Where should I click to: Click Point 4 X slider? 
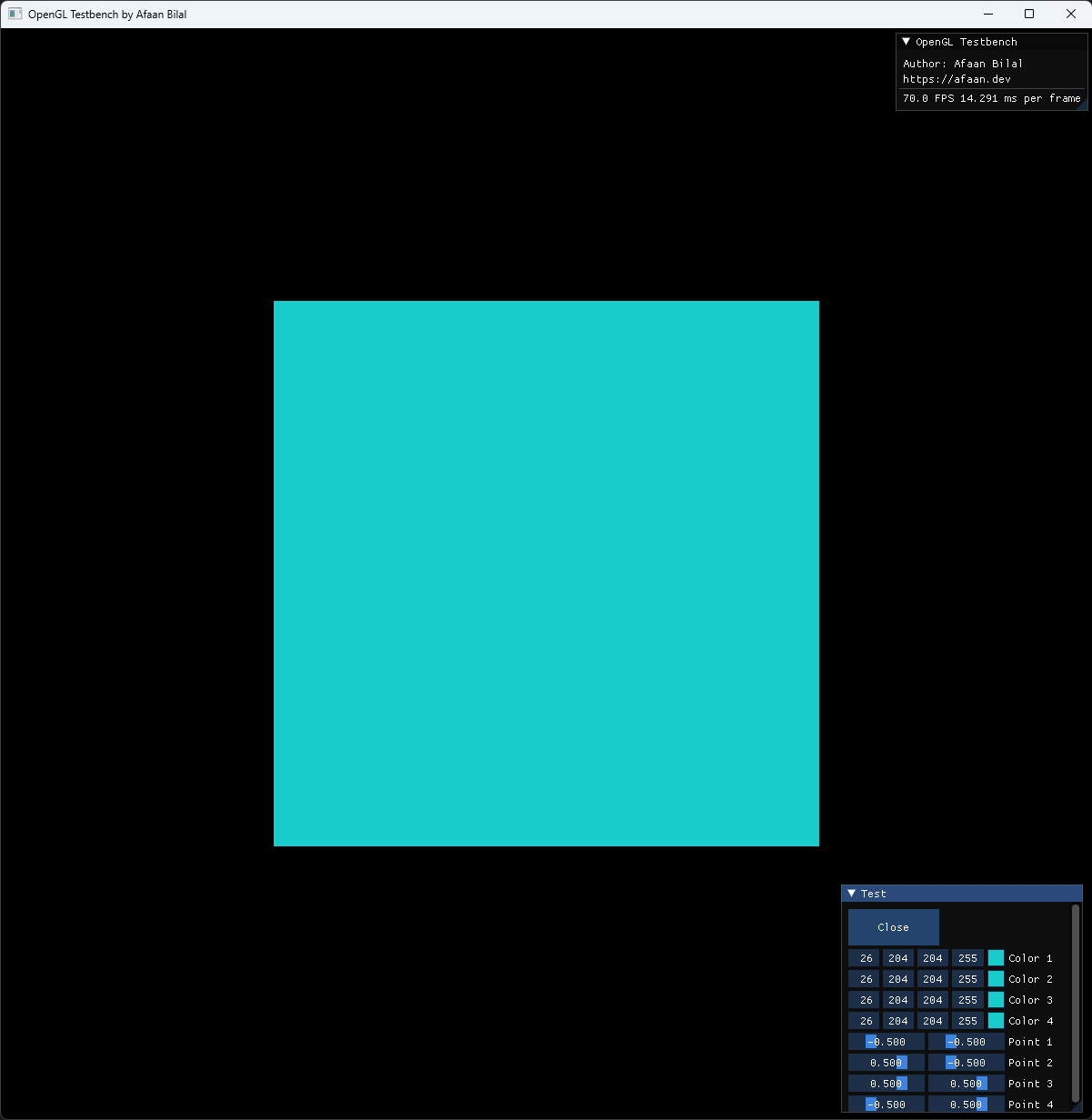(887, 1105)
